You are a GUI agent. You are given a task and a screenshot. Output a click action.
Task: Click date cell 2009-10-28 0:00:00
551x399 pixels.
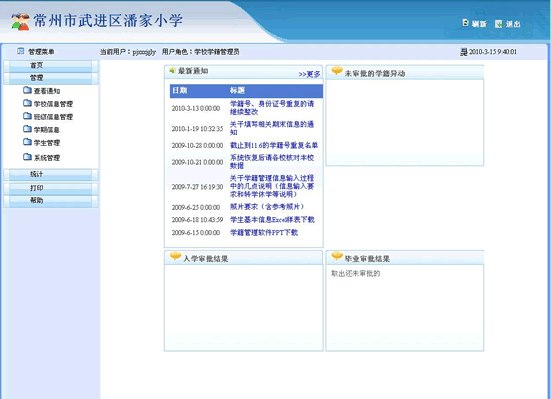point(197,145)
